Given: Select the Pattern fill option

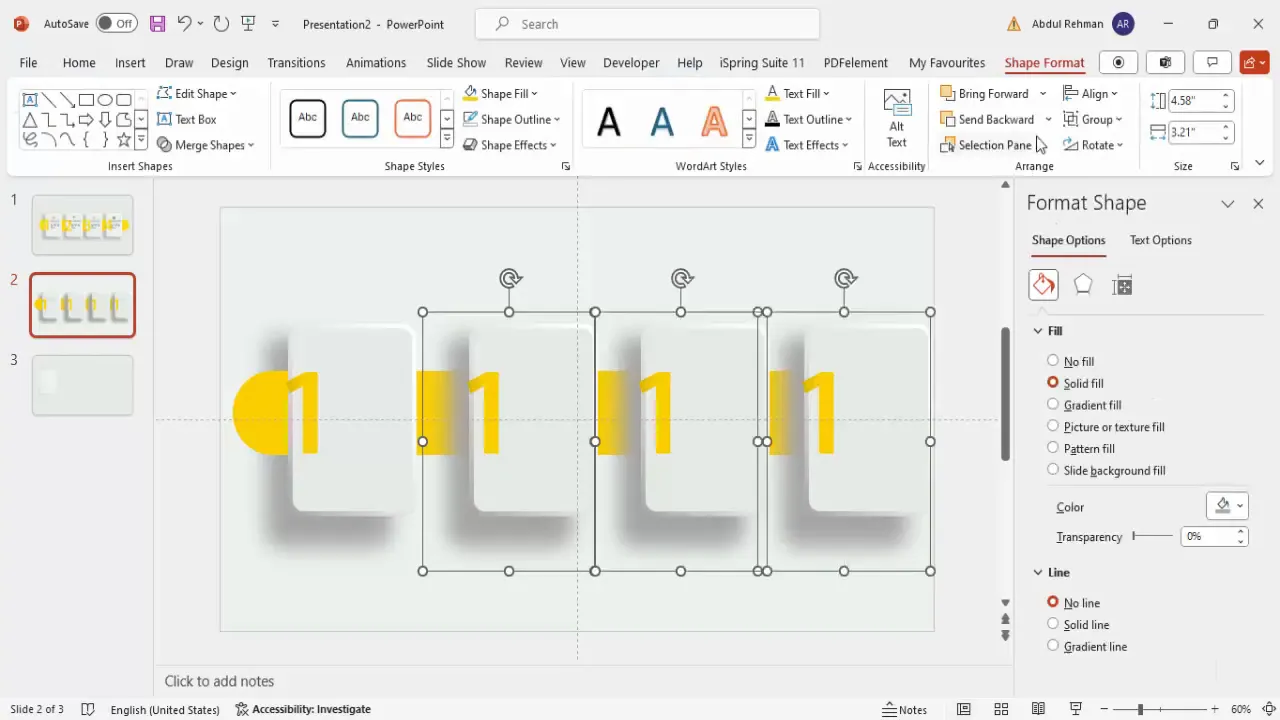Looking at the screenshot, I should pos(1053,448).
